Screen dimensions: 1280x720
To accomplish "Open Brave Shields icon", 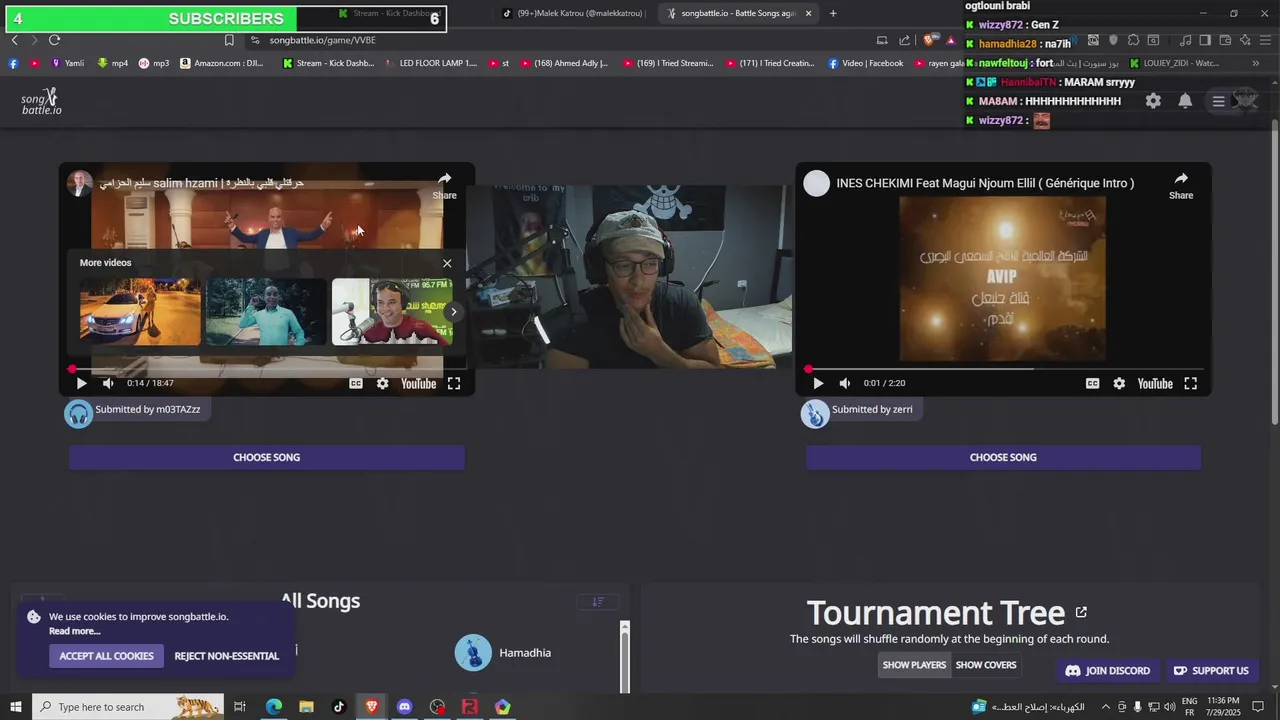I will [x=929, y=40].
